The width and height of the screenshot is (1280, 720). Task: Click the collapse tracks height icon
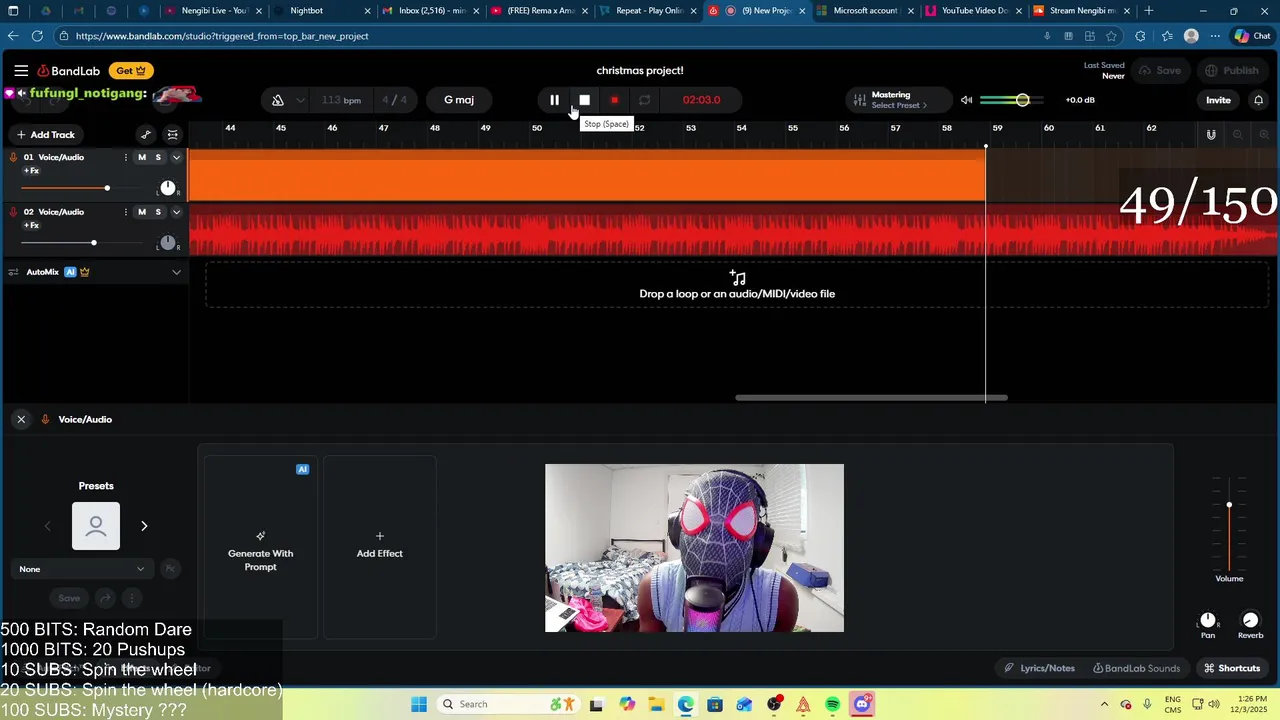pos(173,135)
